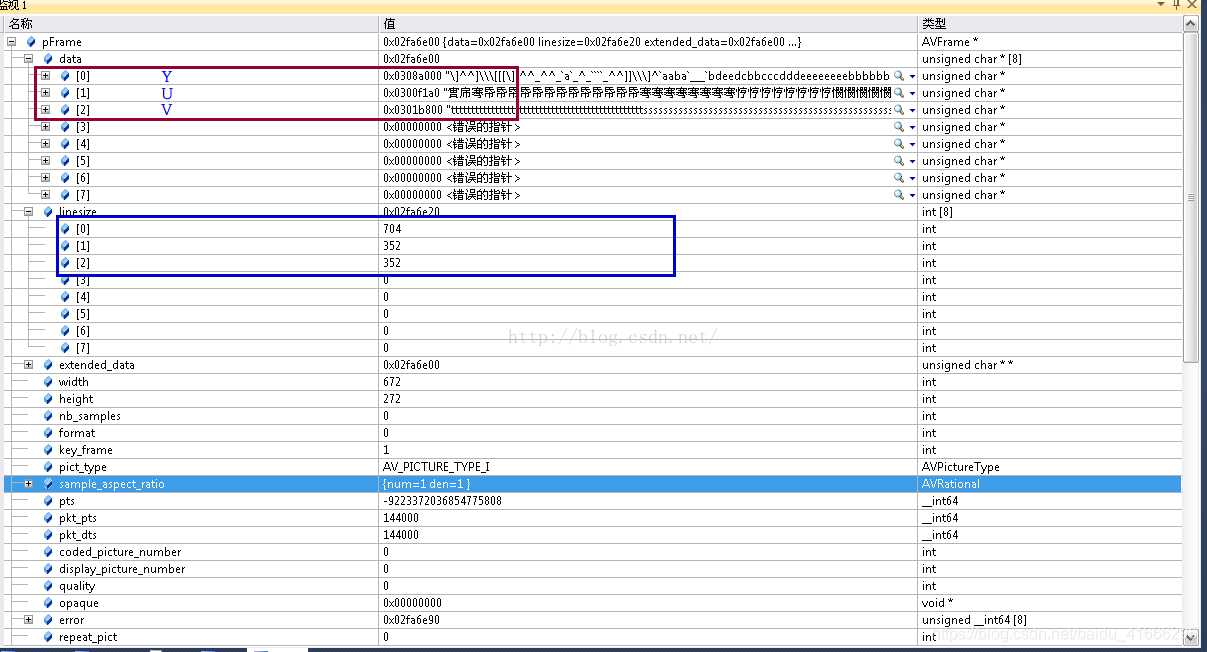The height and width of the screenshot is (652, 1207).
Task: Expand data element [0]
Action: pos(45,76)
